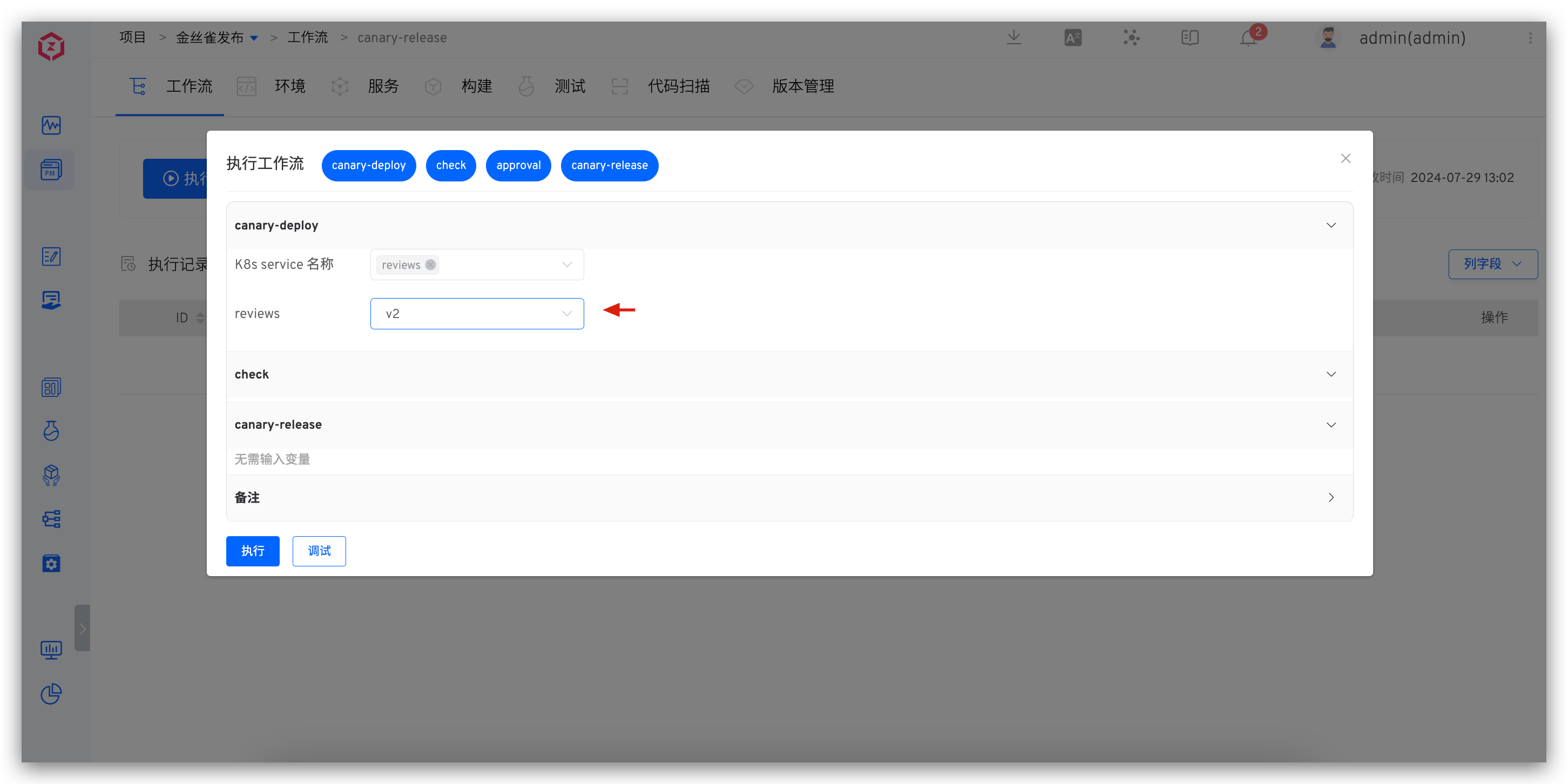The image size is (1568, 784).
Task: Close the 执行工作流 dialog
Action: (x=1345, y=158)
